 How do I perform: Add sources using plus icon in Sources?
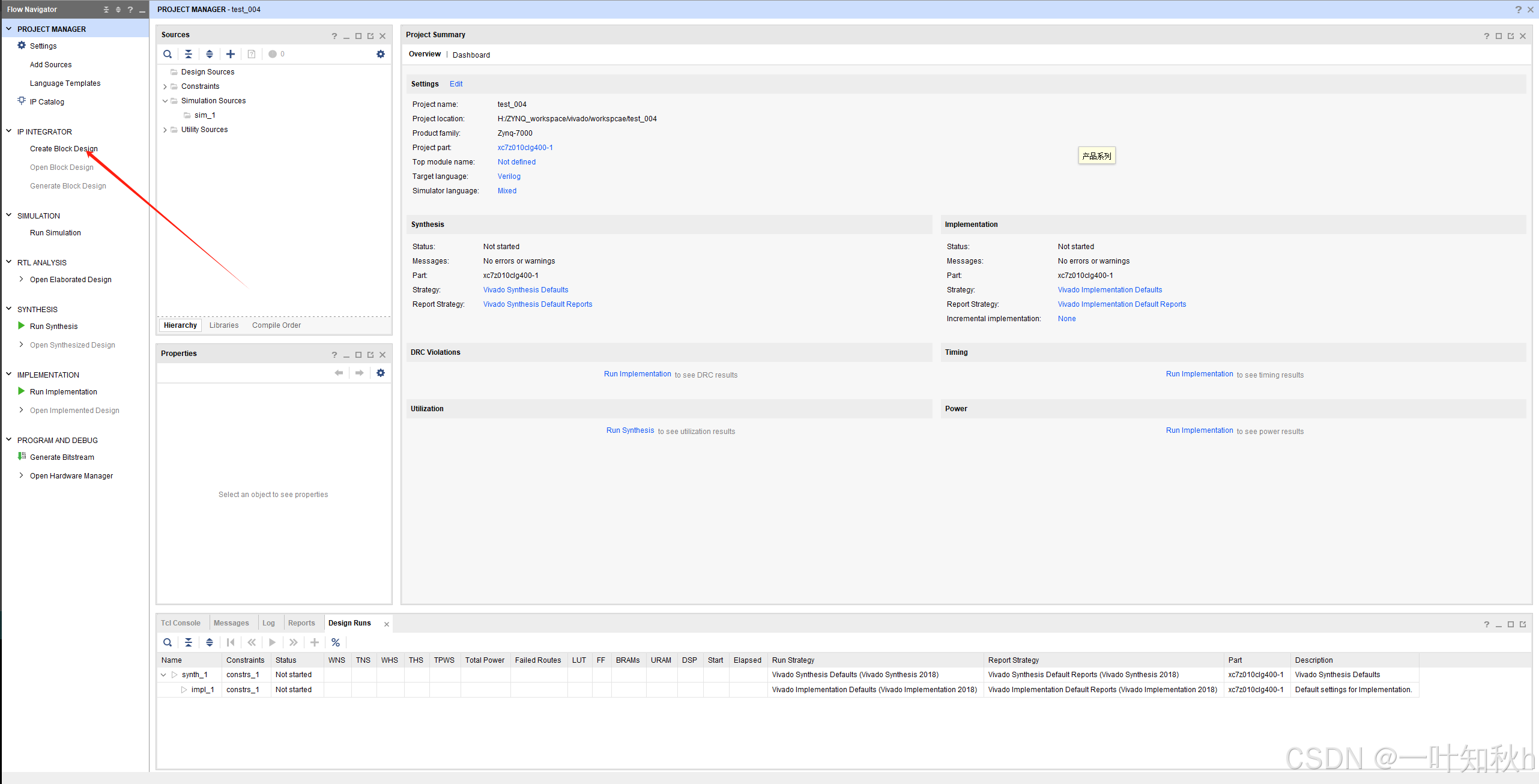coord(231,54)
